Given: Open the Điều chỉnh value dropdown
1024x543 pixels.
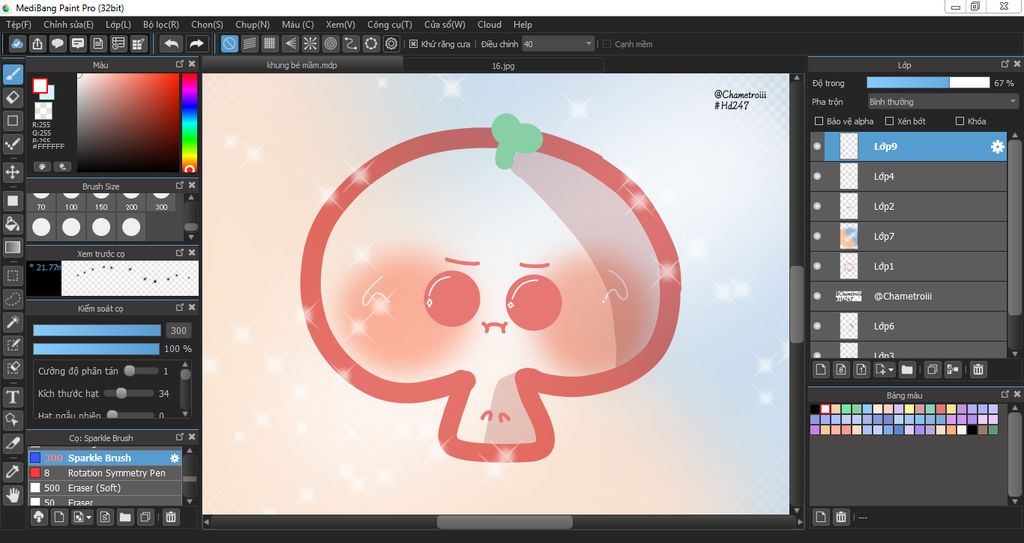Looking at the screenshot, I should [x=558, y=44].
